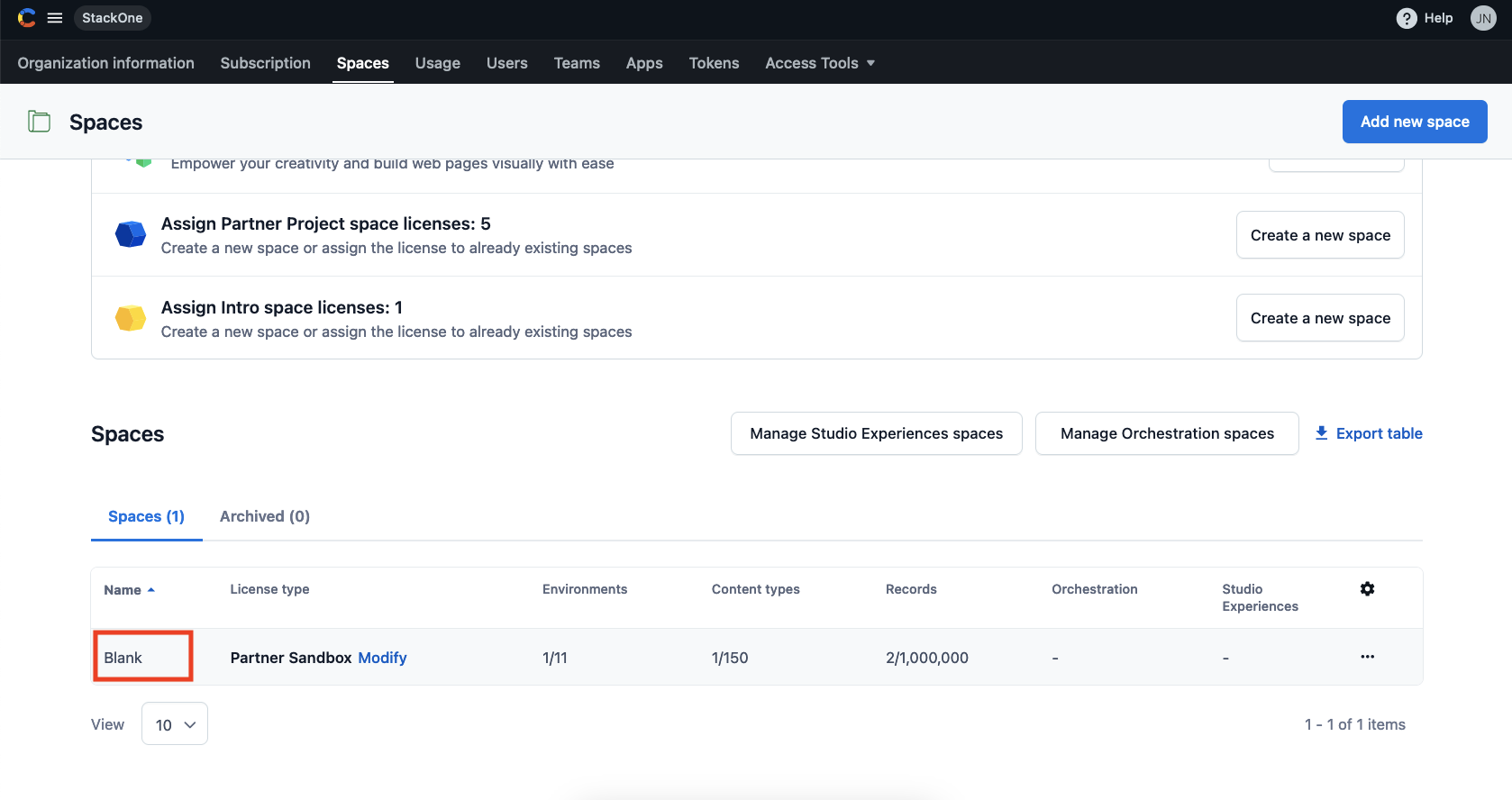Open Manage Orchestration spaces
This screenshot has width=1512, height=800.
(1167, 433)
